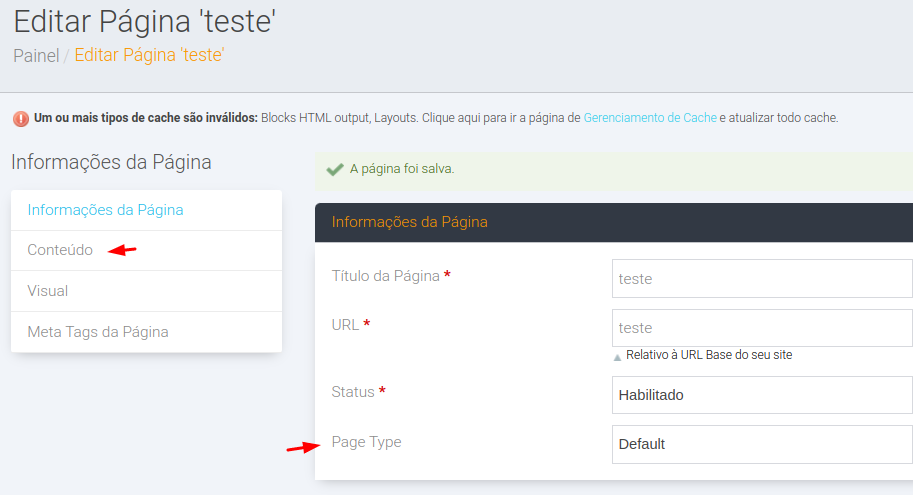
Task: Go to Painel breadcrumb link
Action: click(x=36, y=55)
